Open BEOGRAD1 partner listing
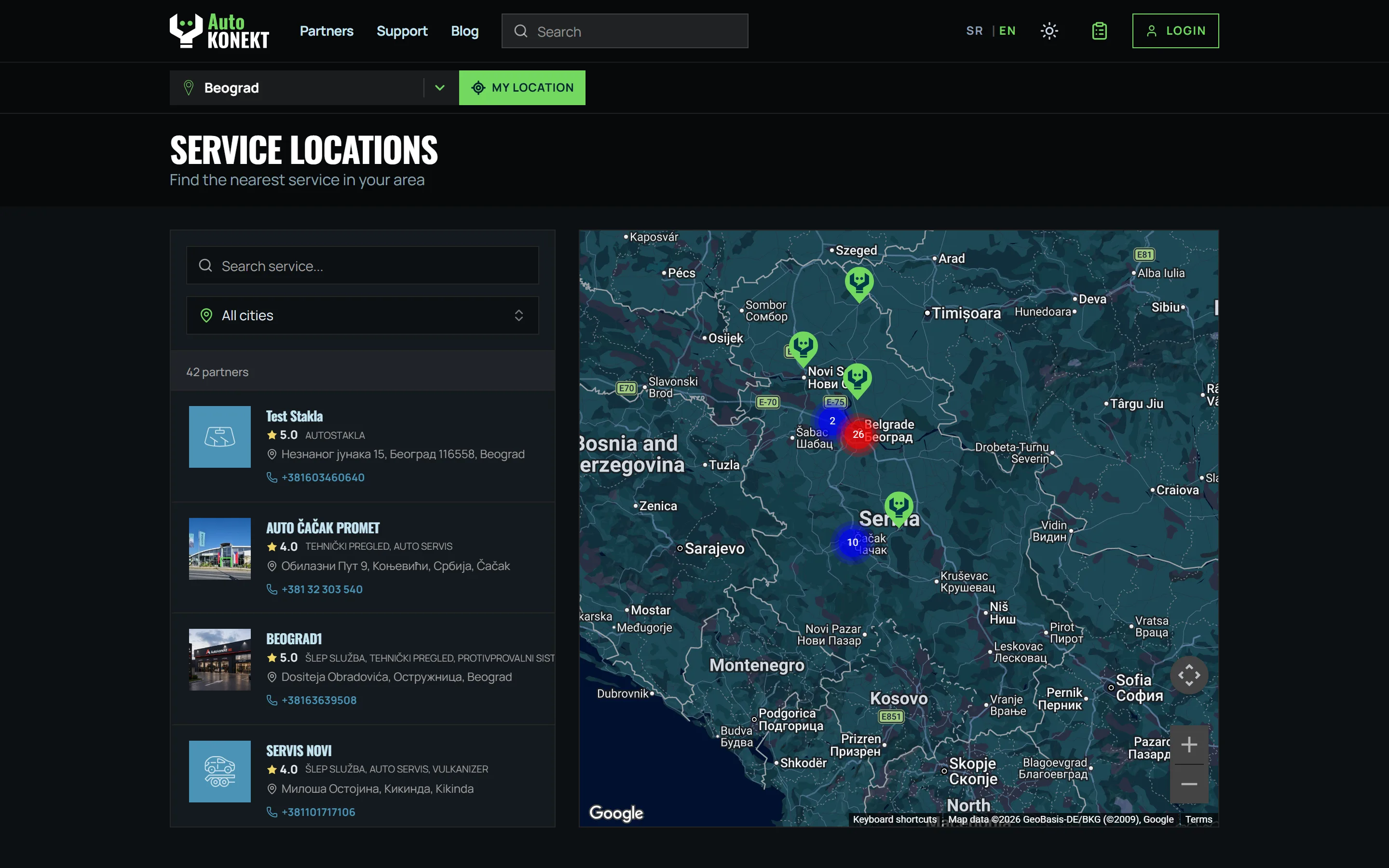 point(294,639)
